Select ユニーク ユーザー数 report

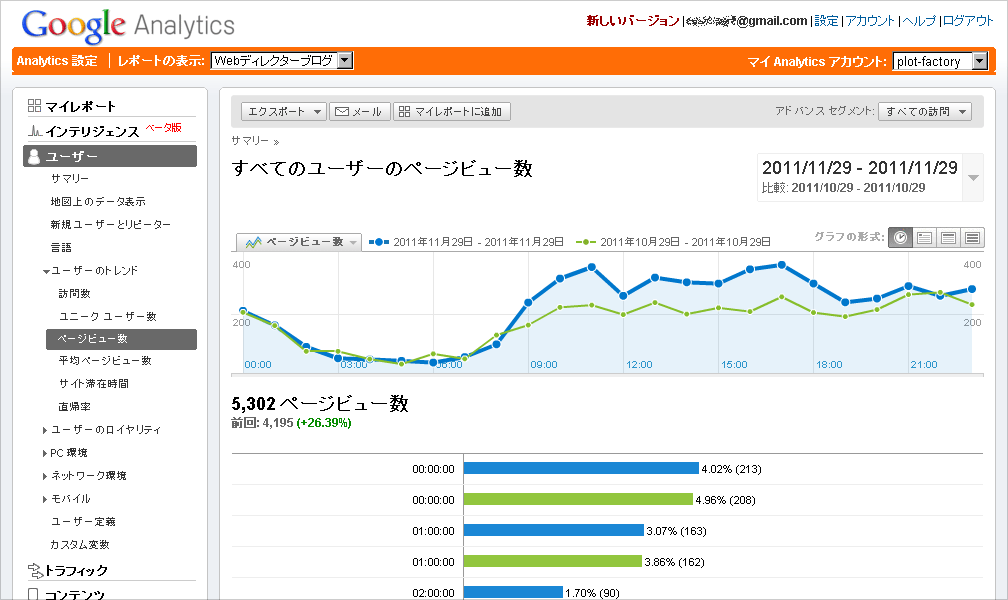(107, 316)
